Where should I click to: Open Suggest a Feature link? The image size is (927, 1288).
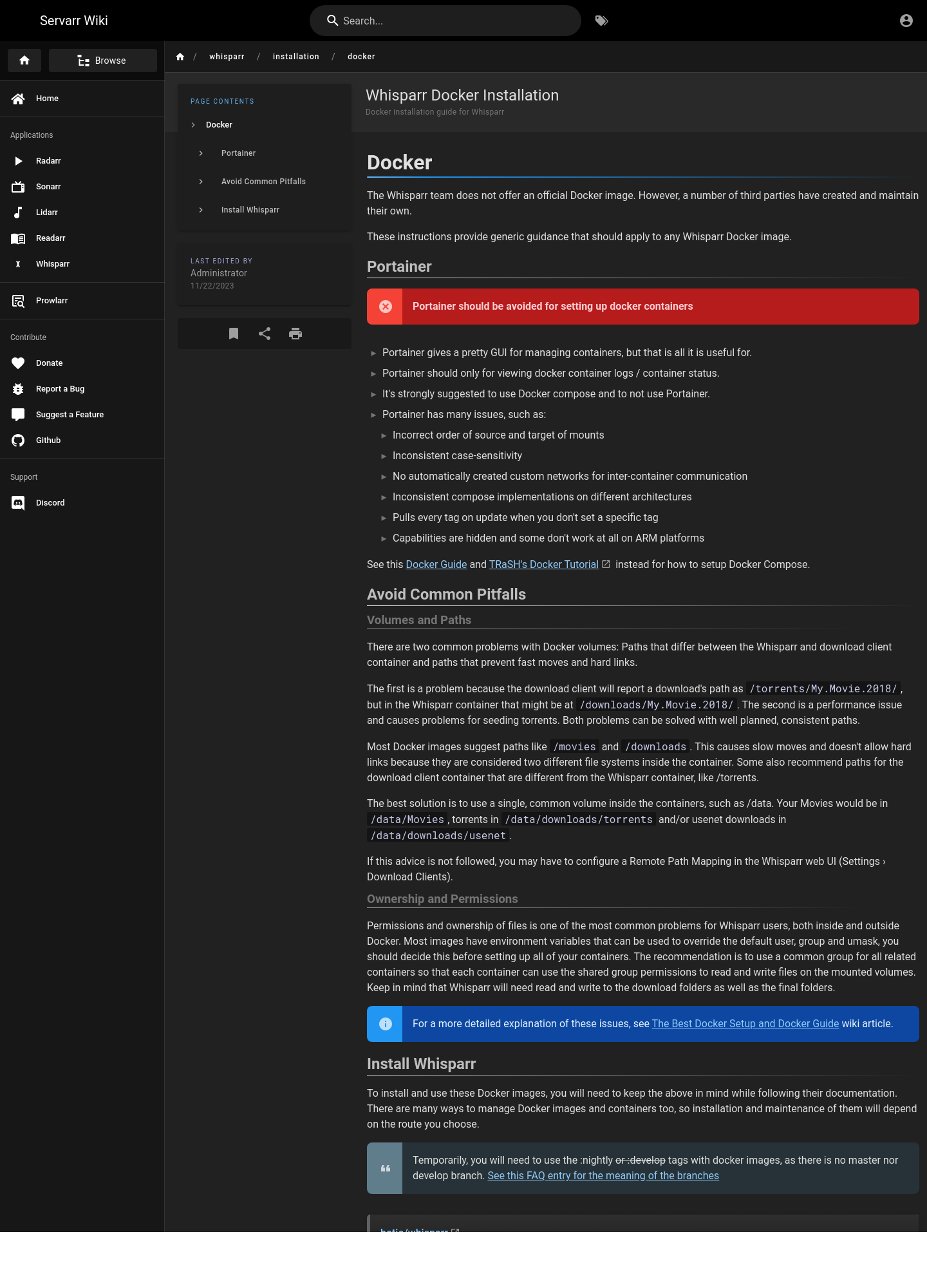pos(82,415)
